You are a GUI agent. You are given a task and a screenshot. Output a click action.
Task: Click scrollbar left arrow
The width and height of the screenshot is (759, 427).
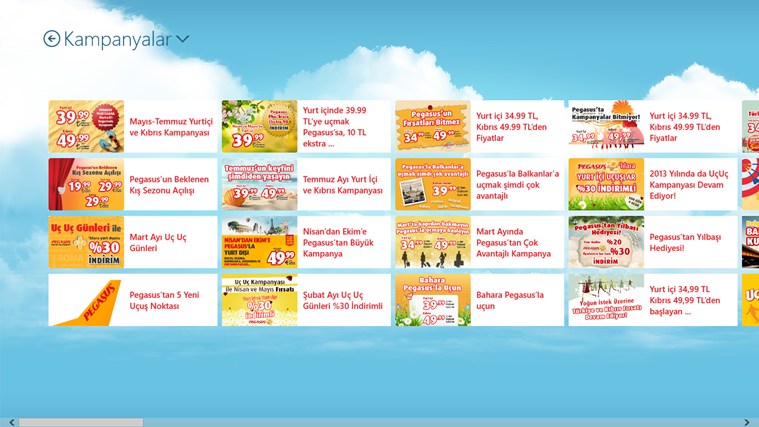(x=12, y=423)
